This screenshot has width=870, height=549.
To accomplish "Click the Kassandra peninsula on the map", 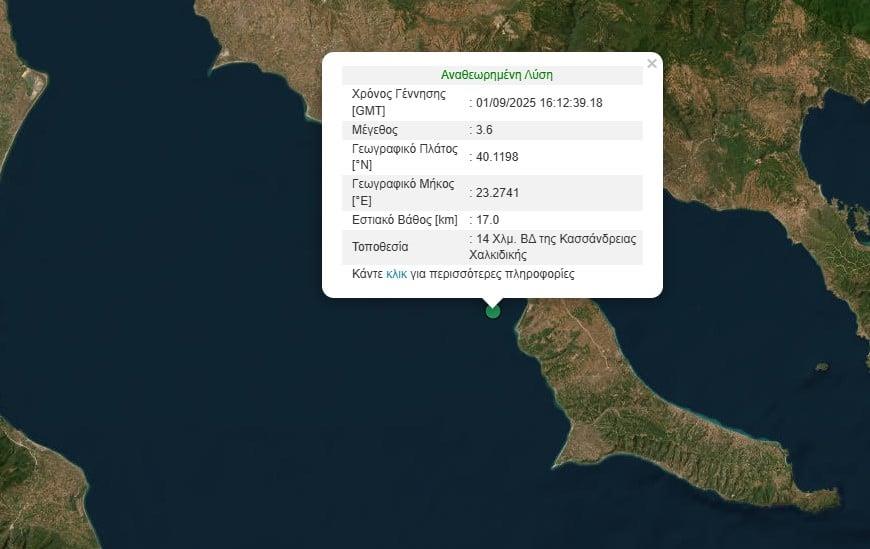I will click(640, 410).
